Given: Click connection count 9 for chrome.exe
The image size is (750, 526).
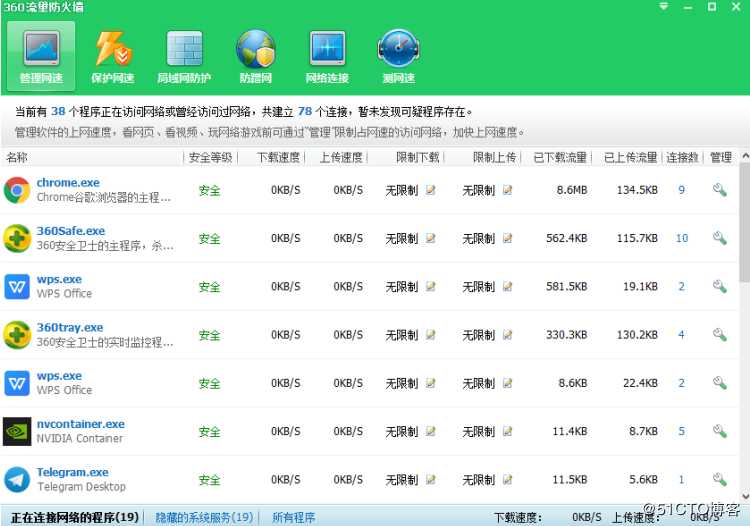Looking at the screenshot, I should coord(682,190).
